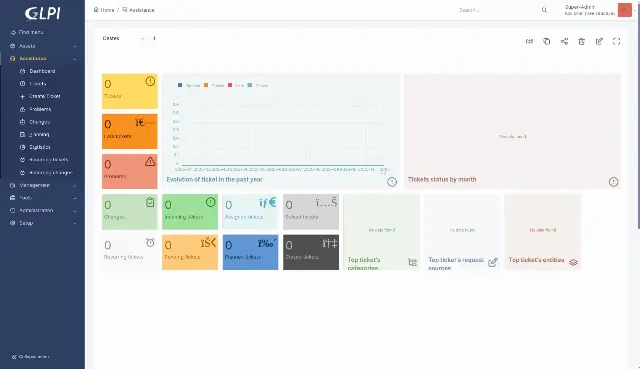
Task: Collapse the sidebar menu
Action: pyautogui.click(x=31, y=357)
